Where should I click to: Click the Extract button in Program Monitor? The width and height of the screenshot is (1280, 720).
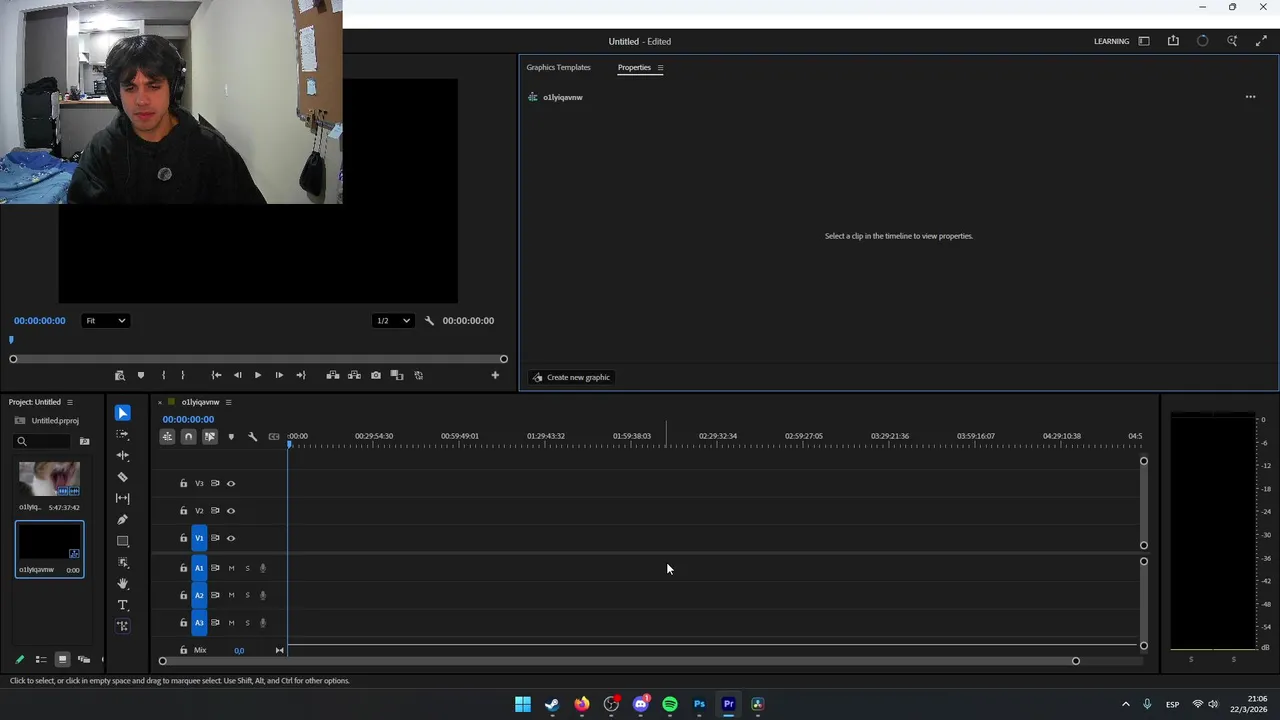coord(354,375)
